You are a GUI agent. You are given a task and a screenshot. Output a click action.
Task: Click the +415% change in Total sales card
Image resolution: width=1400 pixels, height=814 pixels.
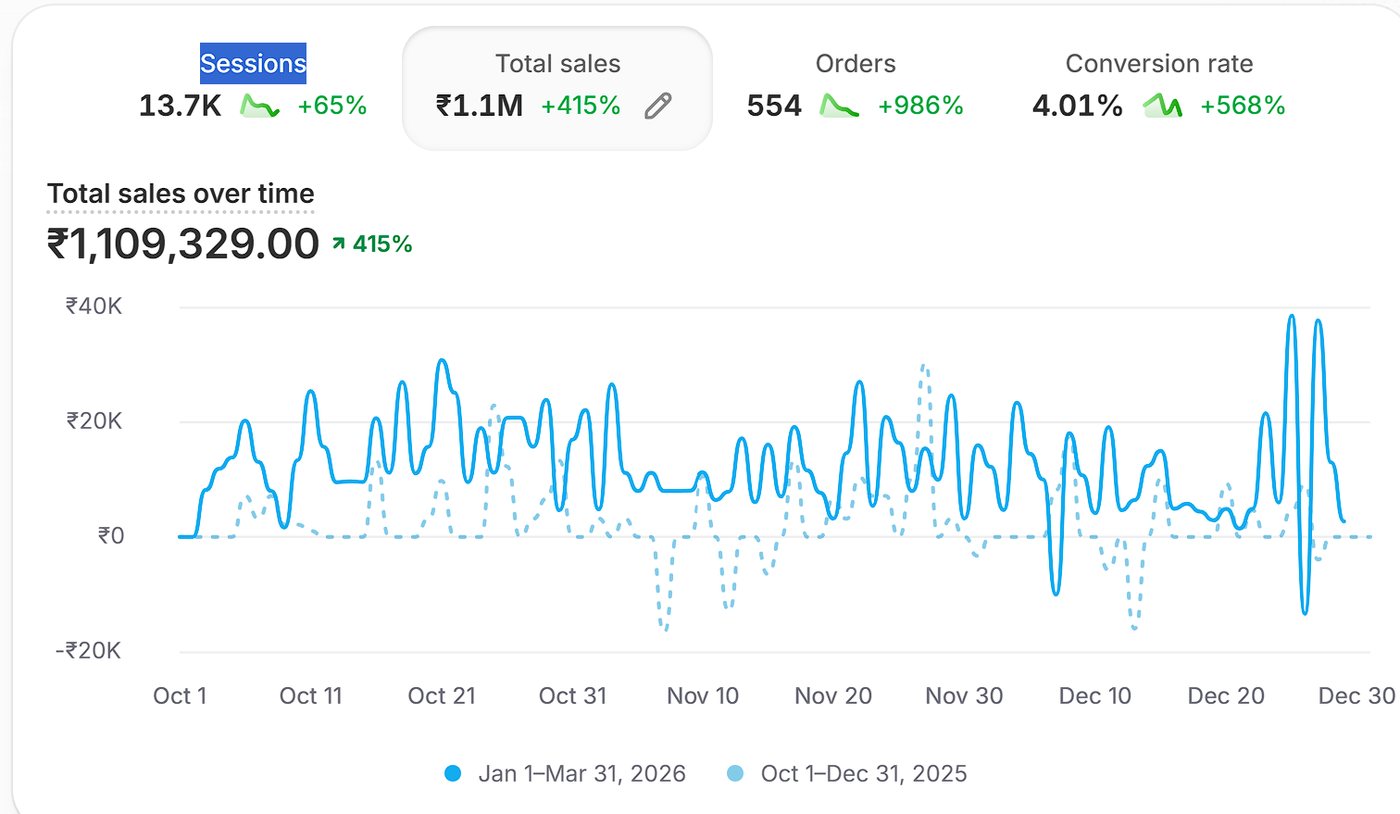tap(581, 105)
